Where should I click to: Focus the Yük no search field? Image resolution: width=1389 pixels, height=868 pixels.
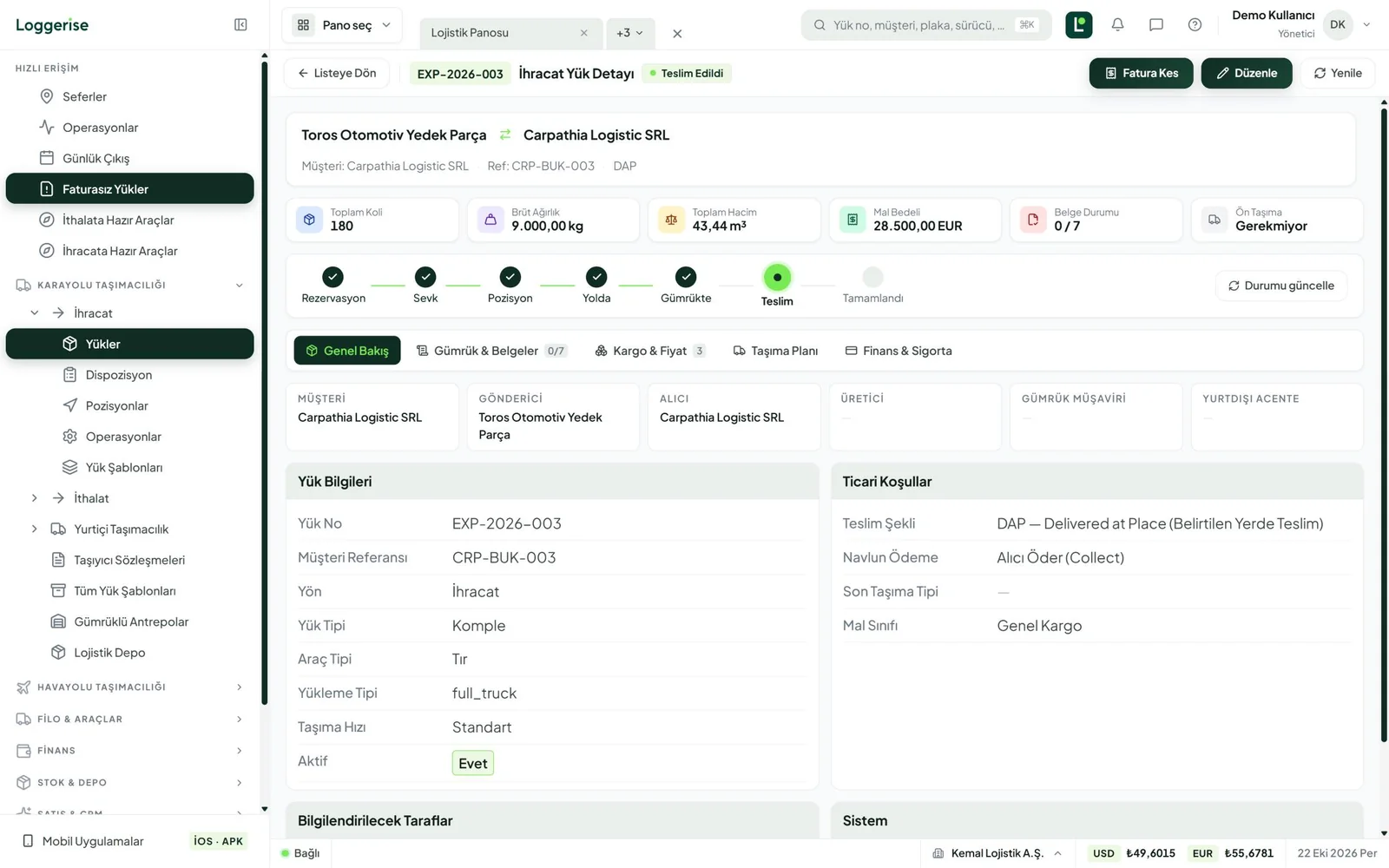[926, 25]
